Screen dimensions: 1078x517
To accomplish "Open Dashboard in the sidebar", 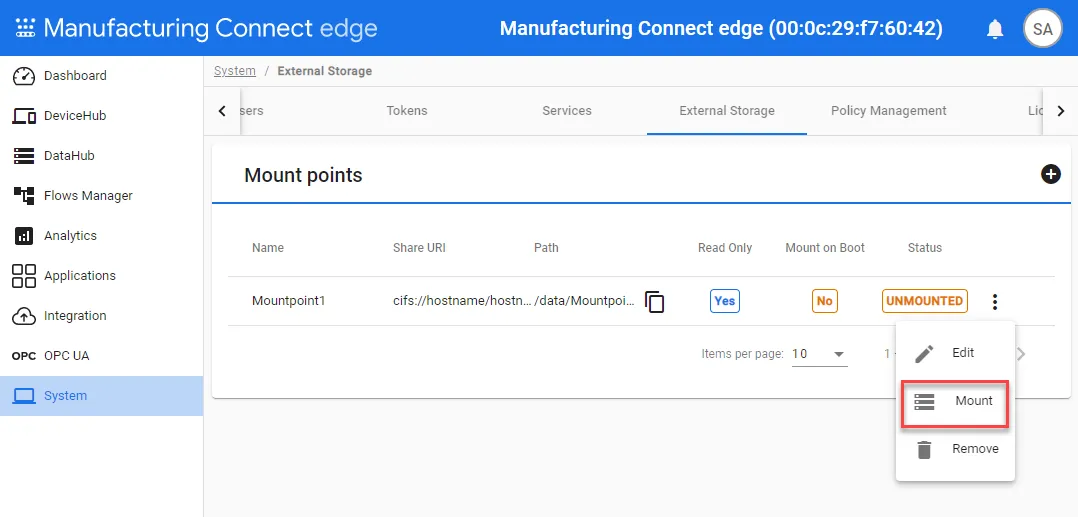I will tap(102, 76).
